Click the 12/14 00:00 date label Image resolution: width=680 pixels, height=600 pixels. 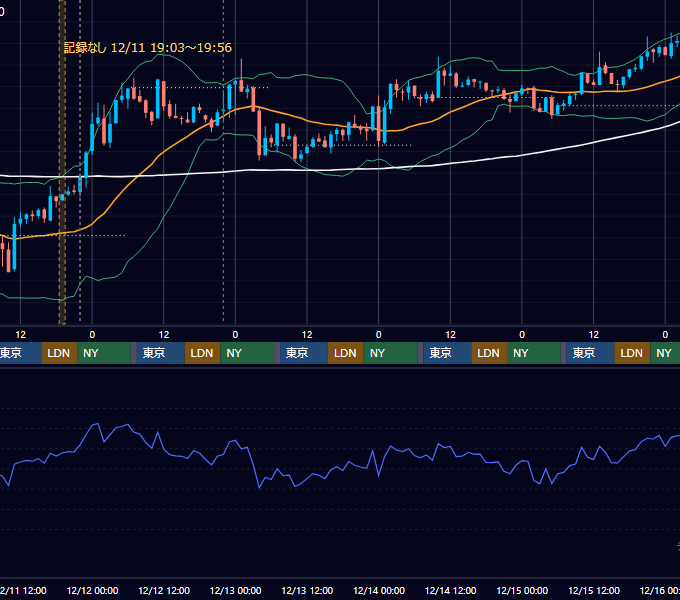point(379,590)
